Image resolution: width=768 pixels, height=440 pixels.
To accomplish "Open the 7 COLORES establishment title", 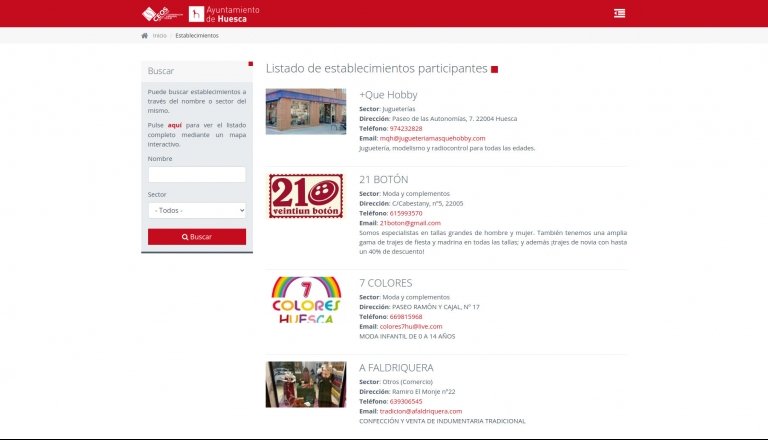I will [x=385, y=283].
